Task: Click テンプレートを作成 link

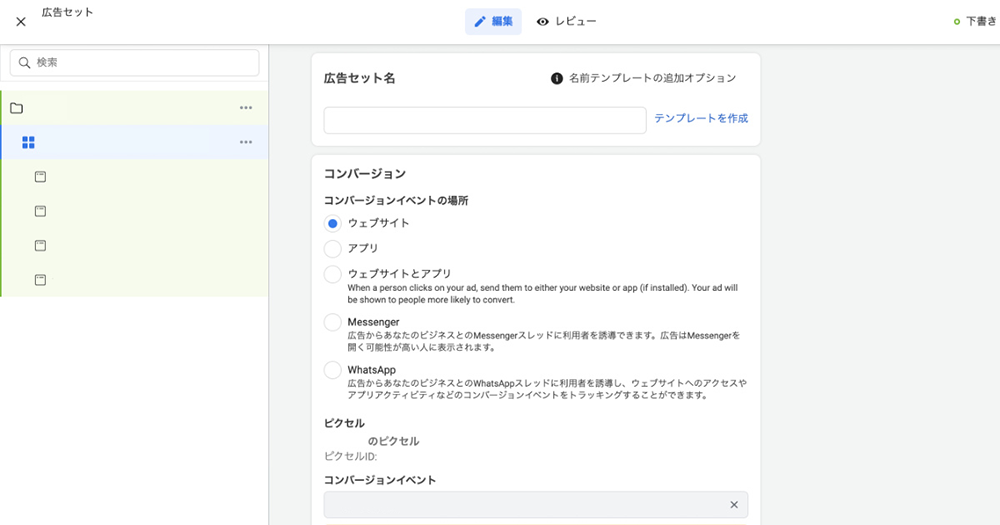Action: (701, 118)
